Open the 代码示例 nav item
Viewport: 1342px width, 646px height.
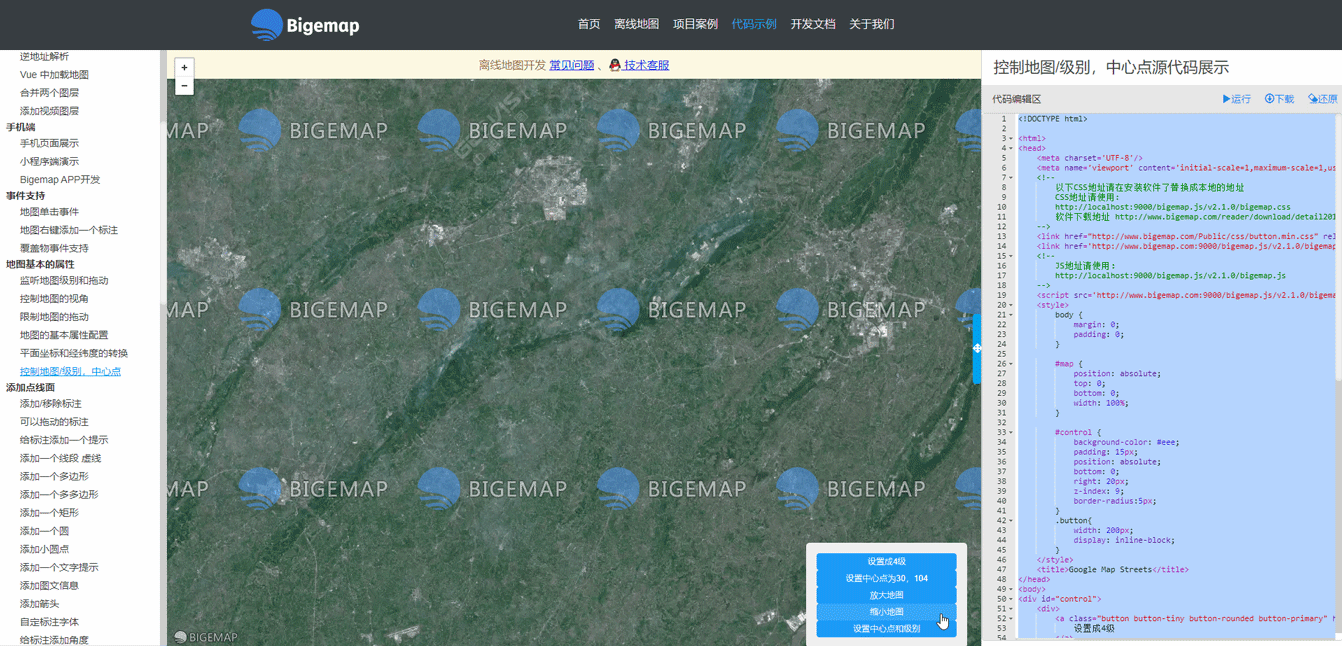[x=754, y=24]
